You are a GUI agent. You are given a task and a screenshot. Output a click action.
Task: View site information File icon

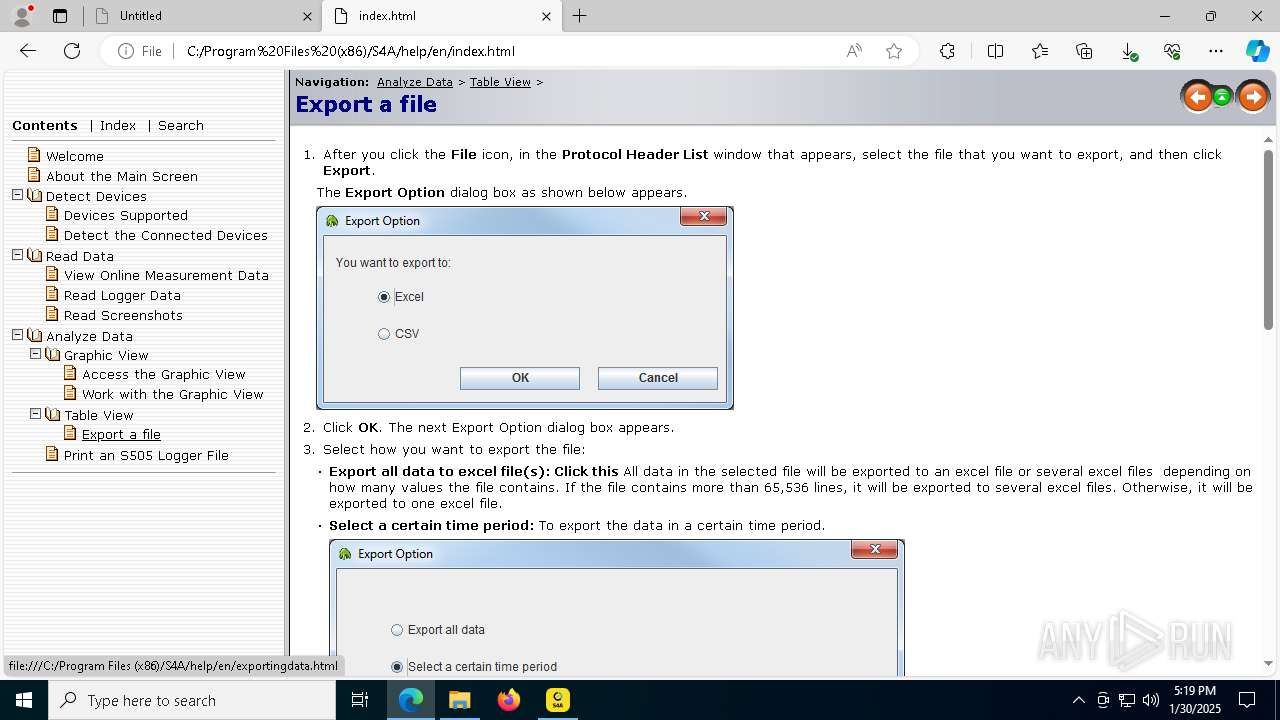click(x=139, y=51)
